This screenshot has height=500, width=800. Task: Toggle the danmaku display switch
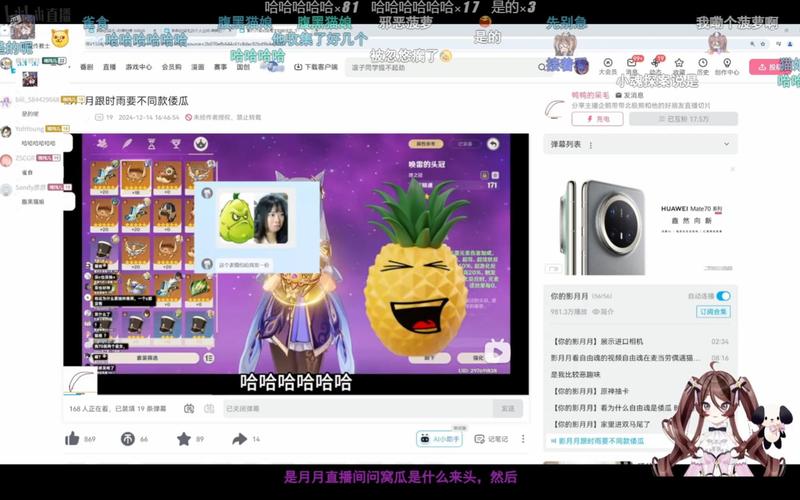[189, 408]
